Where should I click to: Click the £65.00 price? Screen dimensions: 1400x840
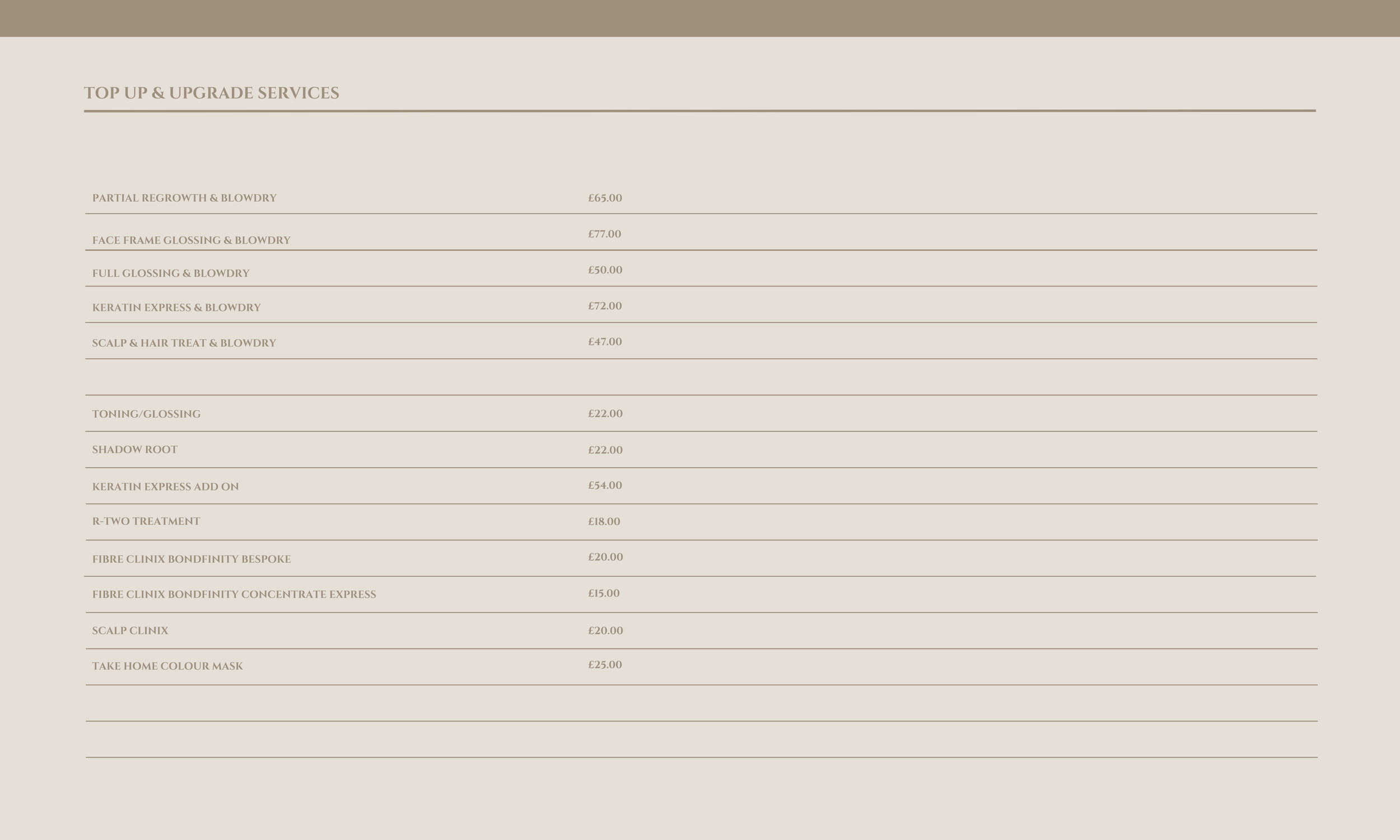click(604, 198)
